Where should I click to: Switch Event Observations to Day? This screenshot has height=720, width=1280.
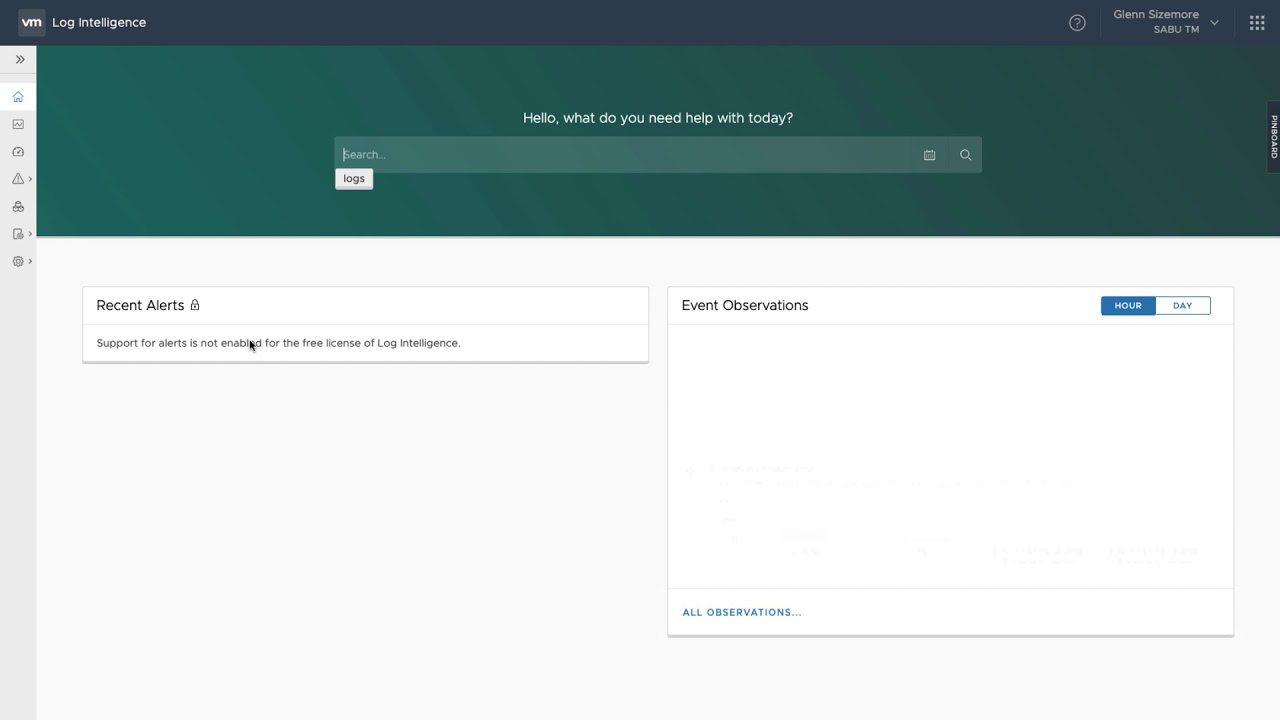pyautogui.click(x=1183, y=306)
